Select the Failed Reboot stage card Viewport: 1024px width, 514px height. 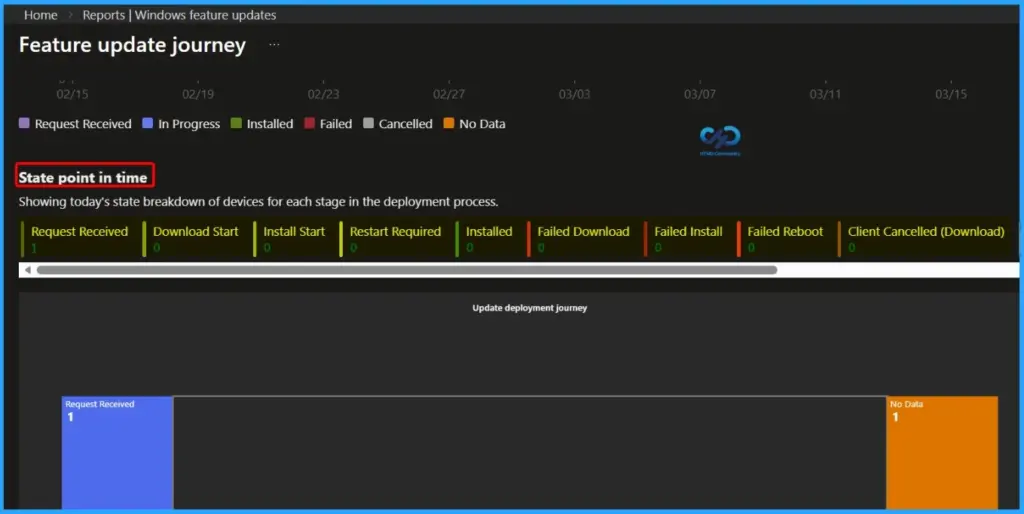tap(783, 239)
